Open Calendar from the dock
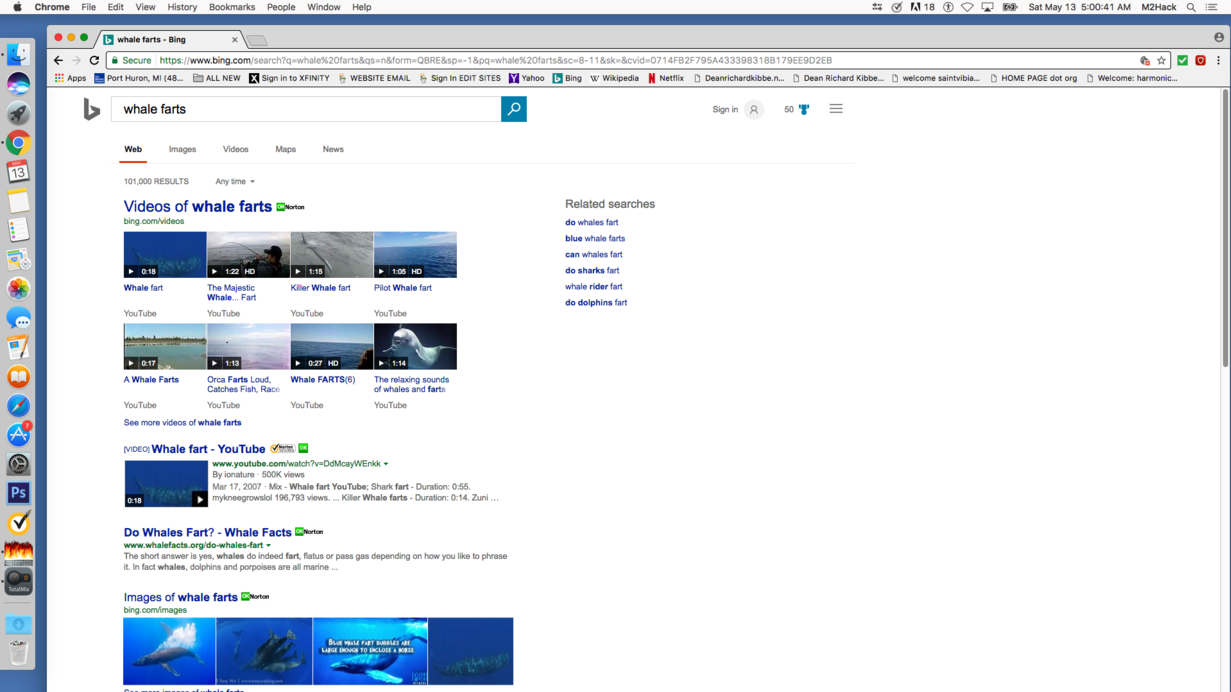 click(x=18, y=172)
